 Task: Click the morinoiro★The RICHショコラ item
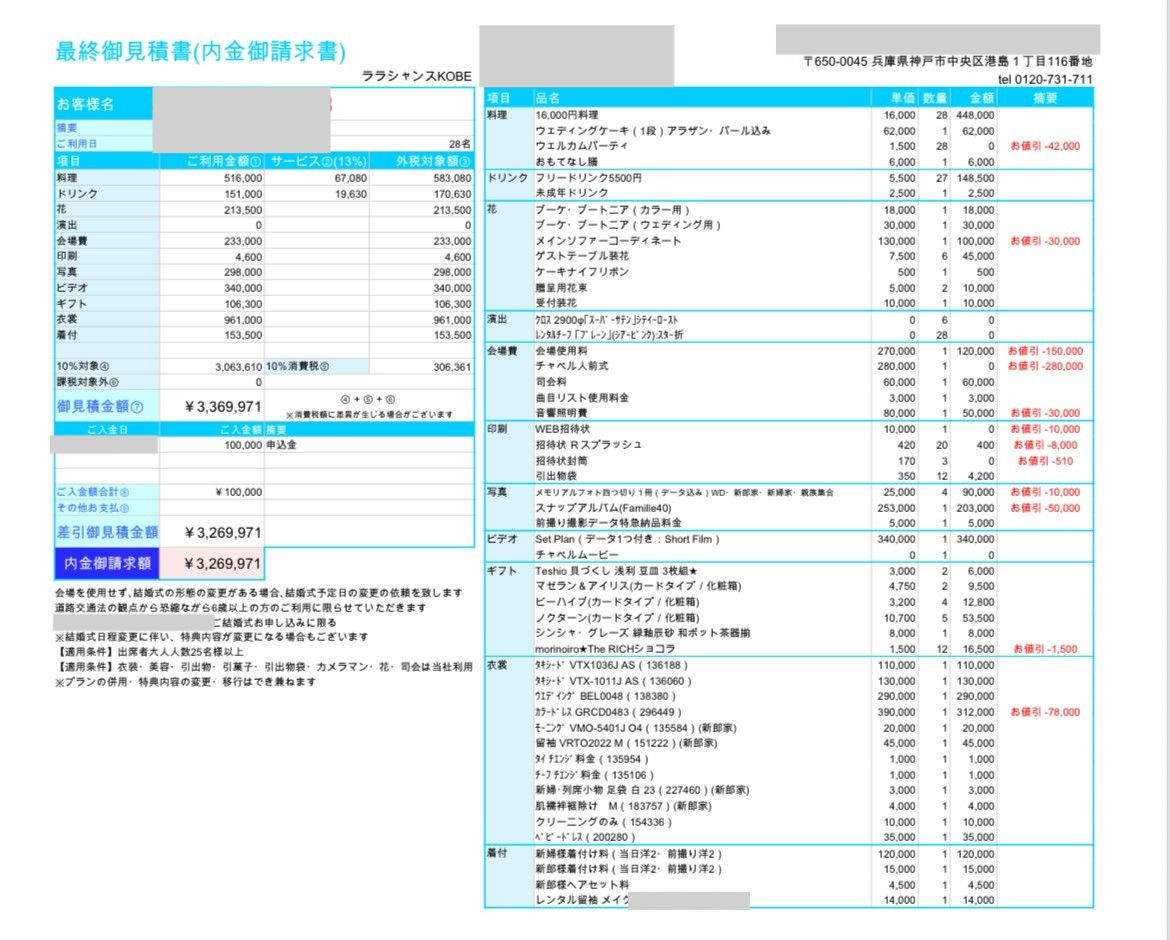coord(605,649)
